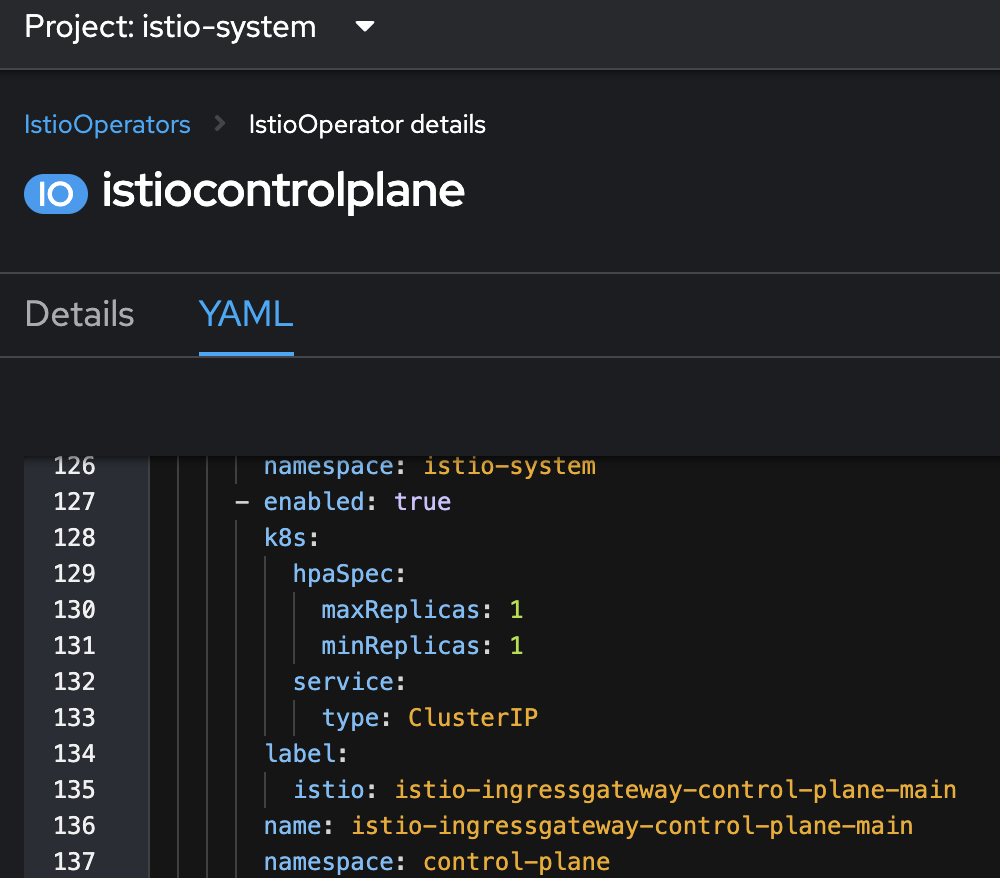Viewport: 1000px width, 878px height.
Task: Click the IO resource badge icon
Action: 56,194
